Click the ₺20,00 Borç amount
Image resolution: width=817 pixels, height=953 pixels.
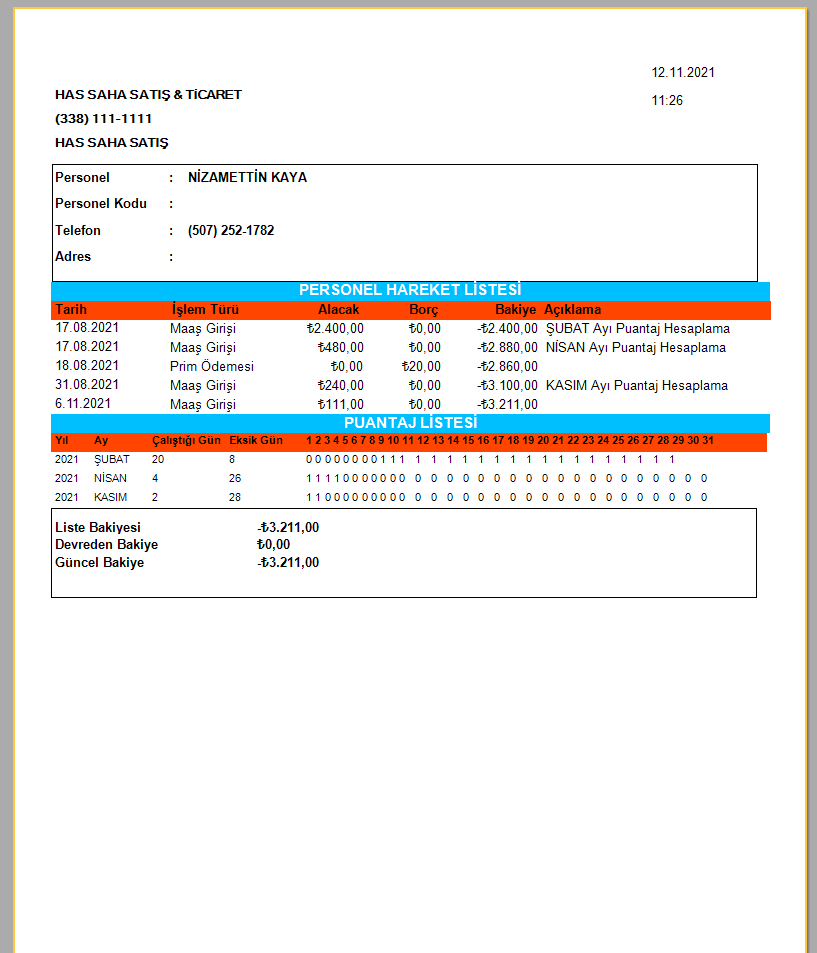click(x=420, y=367)
